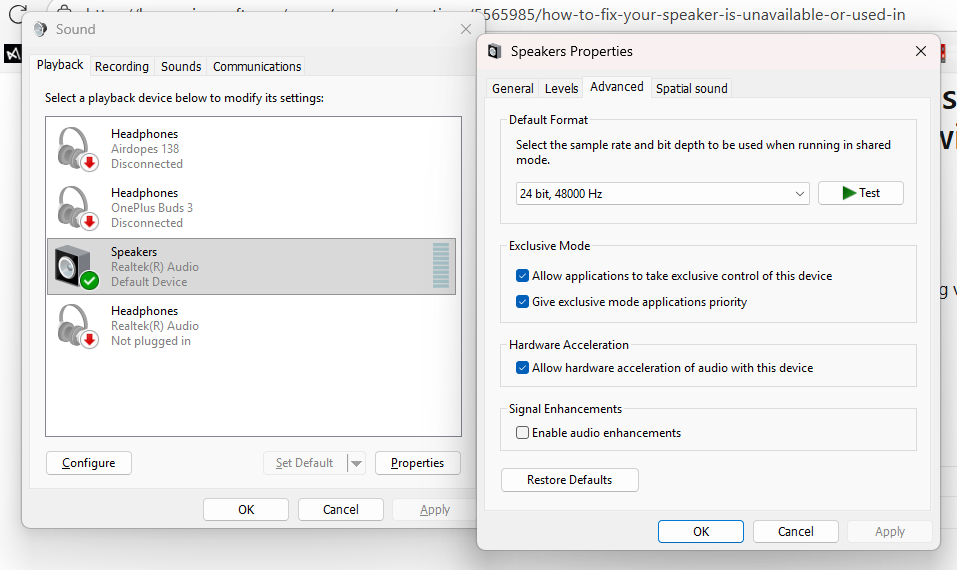Image resolution: width=957 pixels, height=570 pixels.
Task: Expand the Set Default dropdown arrow
Action: pos(356,463)
